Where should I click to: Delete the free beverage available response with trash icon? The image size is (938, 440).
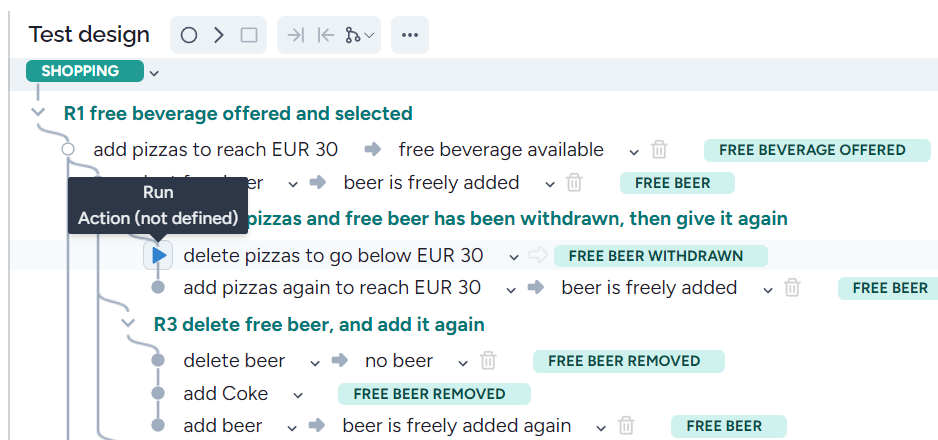point(659,149)
